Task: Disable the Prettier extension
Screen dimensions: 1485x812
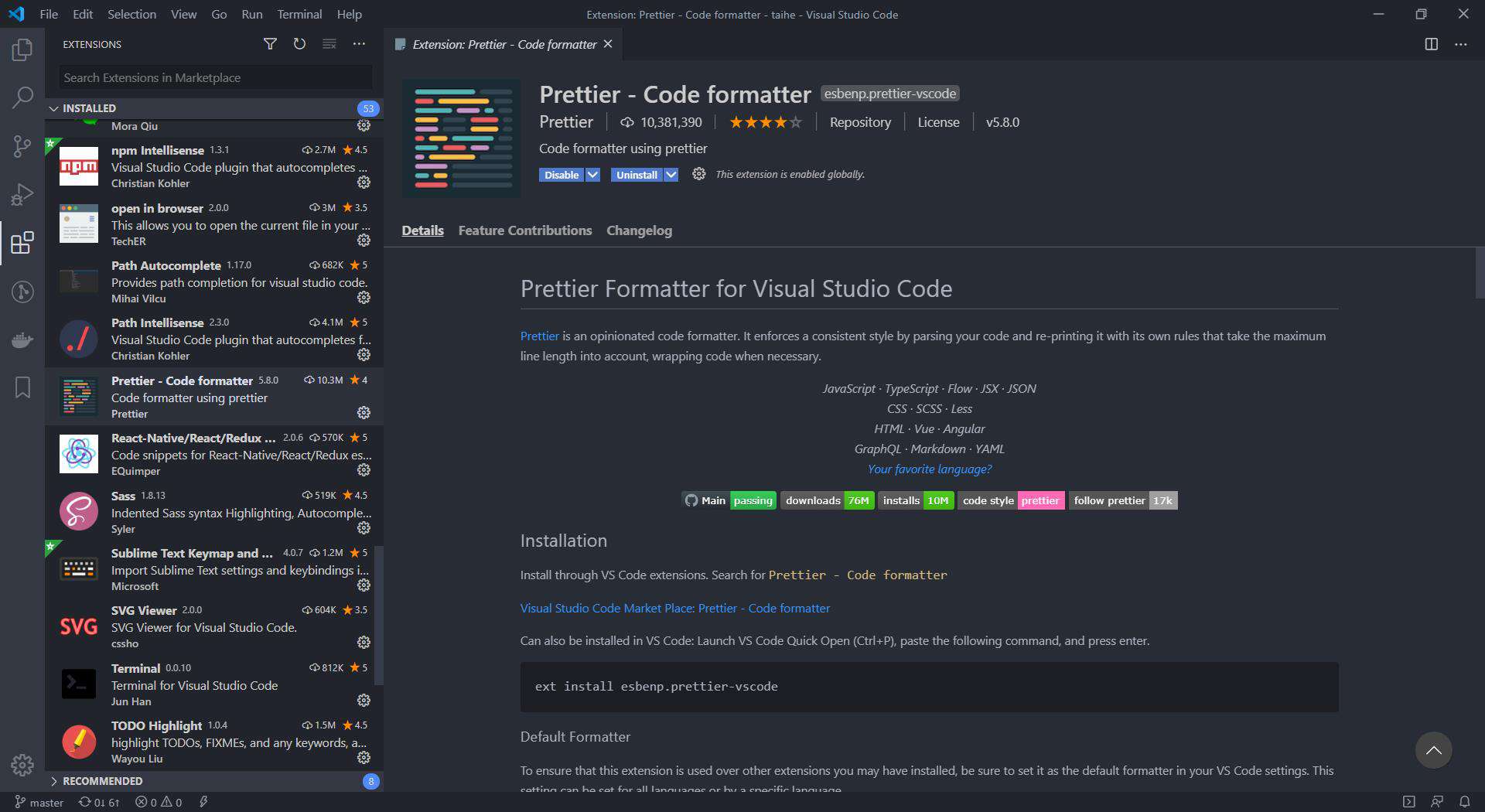Action: pos(562,175)
